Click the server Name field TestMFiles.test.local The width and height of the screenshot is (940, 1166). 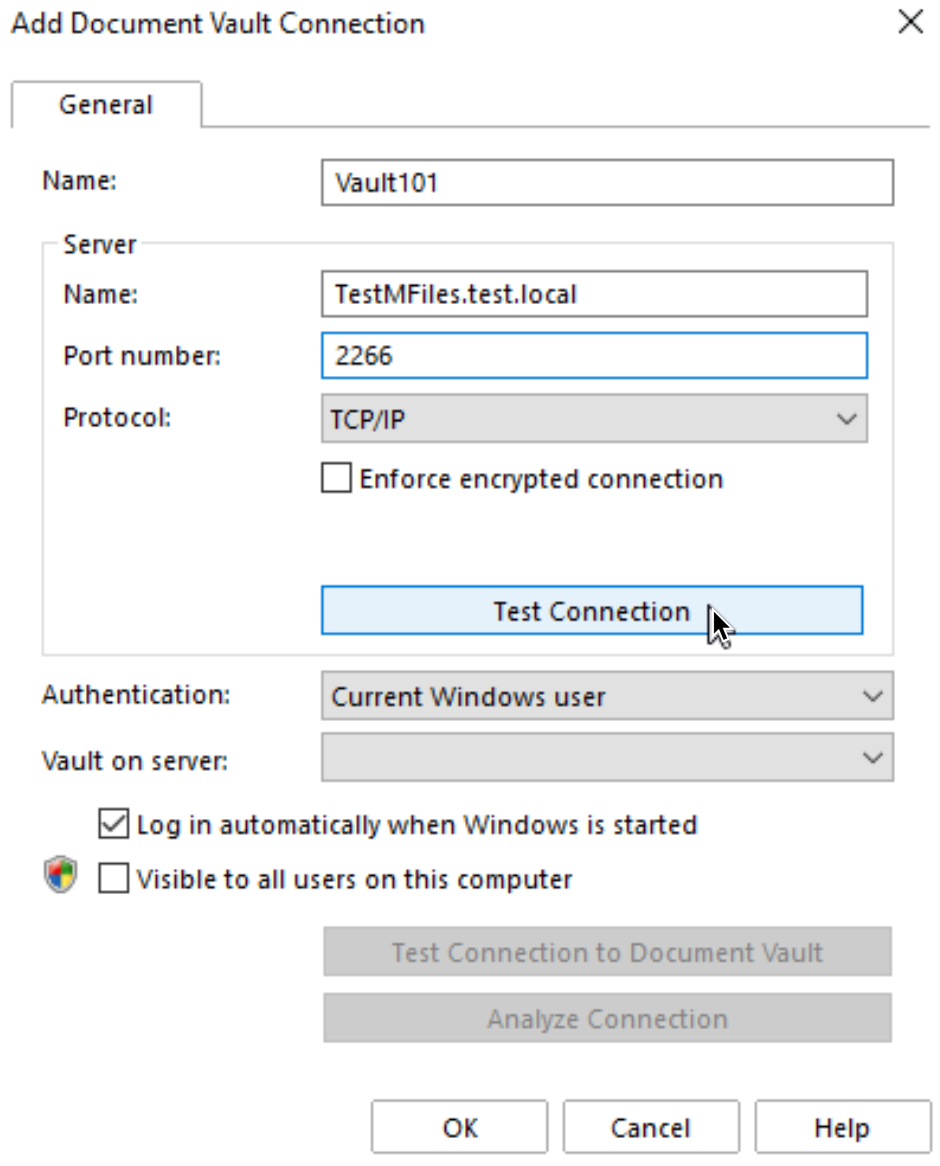(594, 294)
